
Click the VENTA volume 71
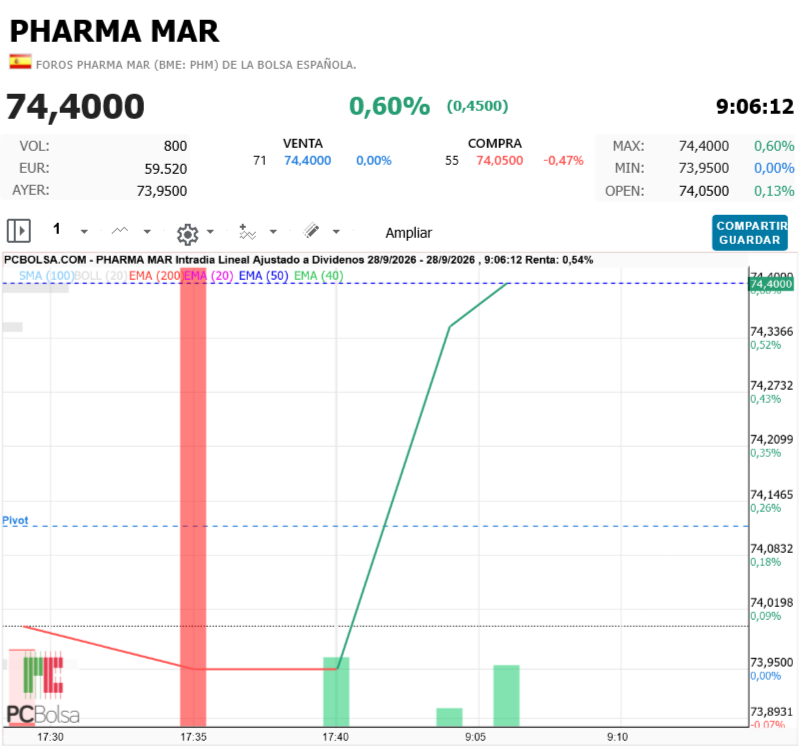[260, 161]
